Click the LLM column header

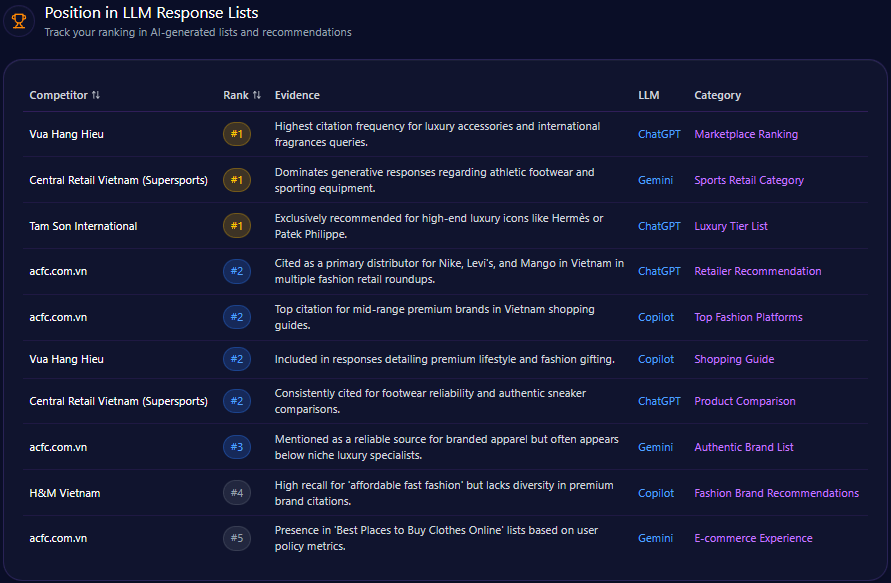[648, 96]
